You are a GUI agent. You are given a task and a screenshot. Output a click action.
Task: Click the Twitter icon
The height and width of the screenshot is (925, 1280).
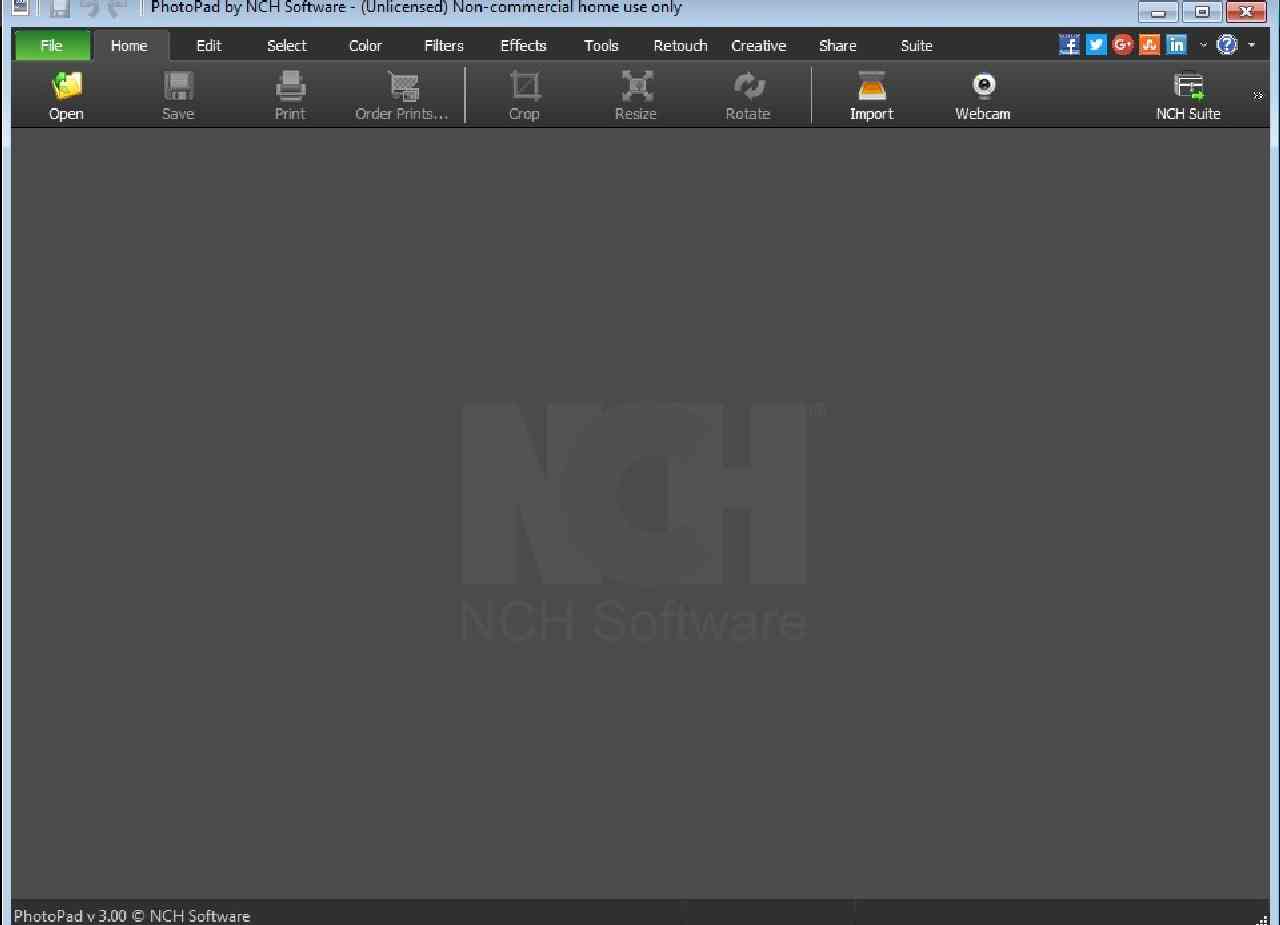(1096, 44)
